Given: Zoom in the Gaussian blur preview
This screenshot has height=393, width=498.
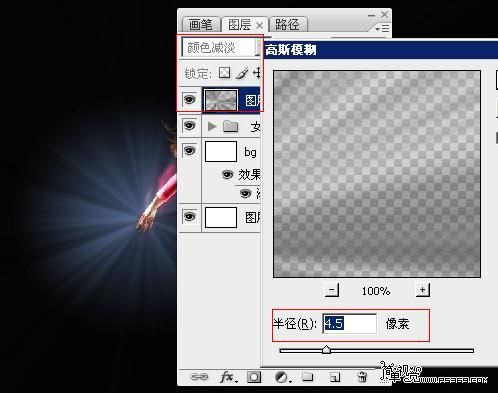Looking at the screenshot, I should 423,290.
